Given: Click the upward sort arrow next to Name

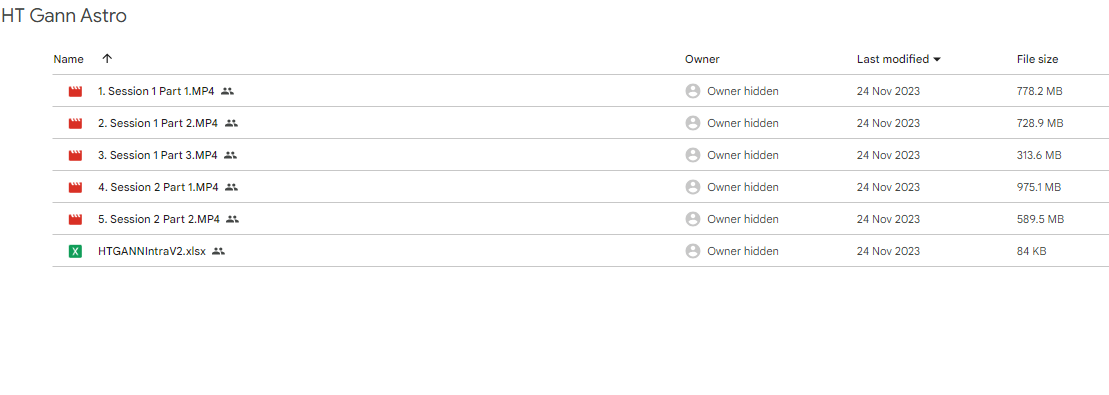Looking at the screenshot, I should pos(108,59).
